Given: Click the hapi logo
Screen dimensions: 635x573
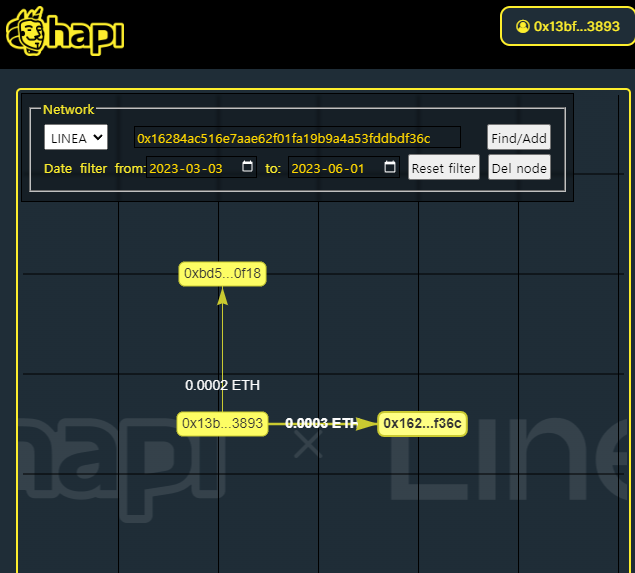Looking at the screenshot, I should coord(65,31).
